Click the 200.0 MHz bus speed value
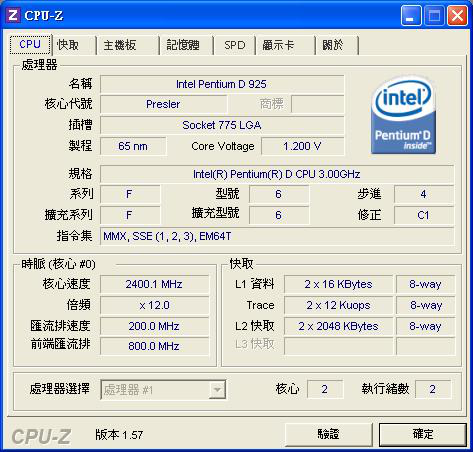Screen dimensions: 473x452 [x=154, y=326]
